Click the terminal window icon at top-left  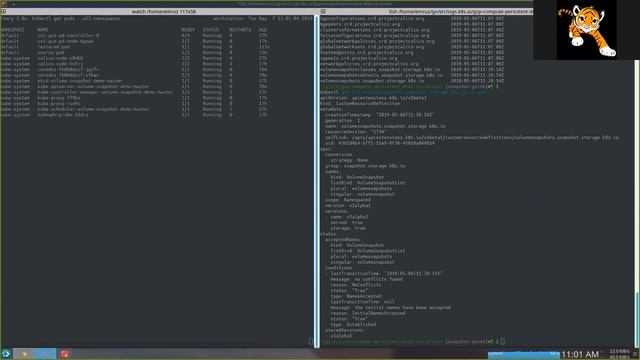click(x=4, y=4)
